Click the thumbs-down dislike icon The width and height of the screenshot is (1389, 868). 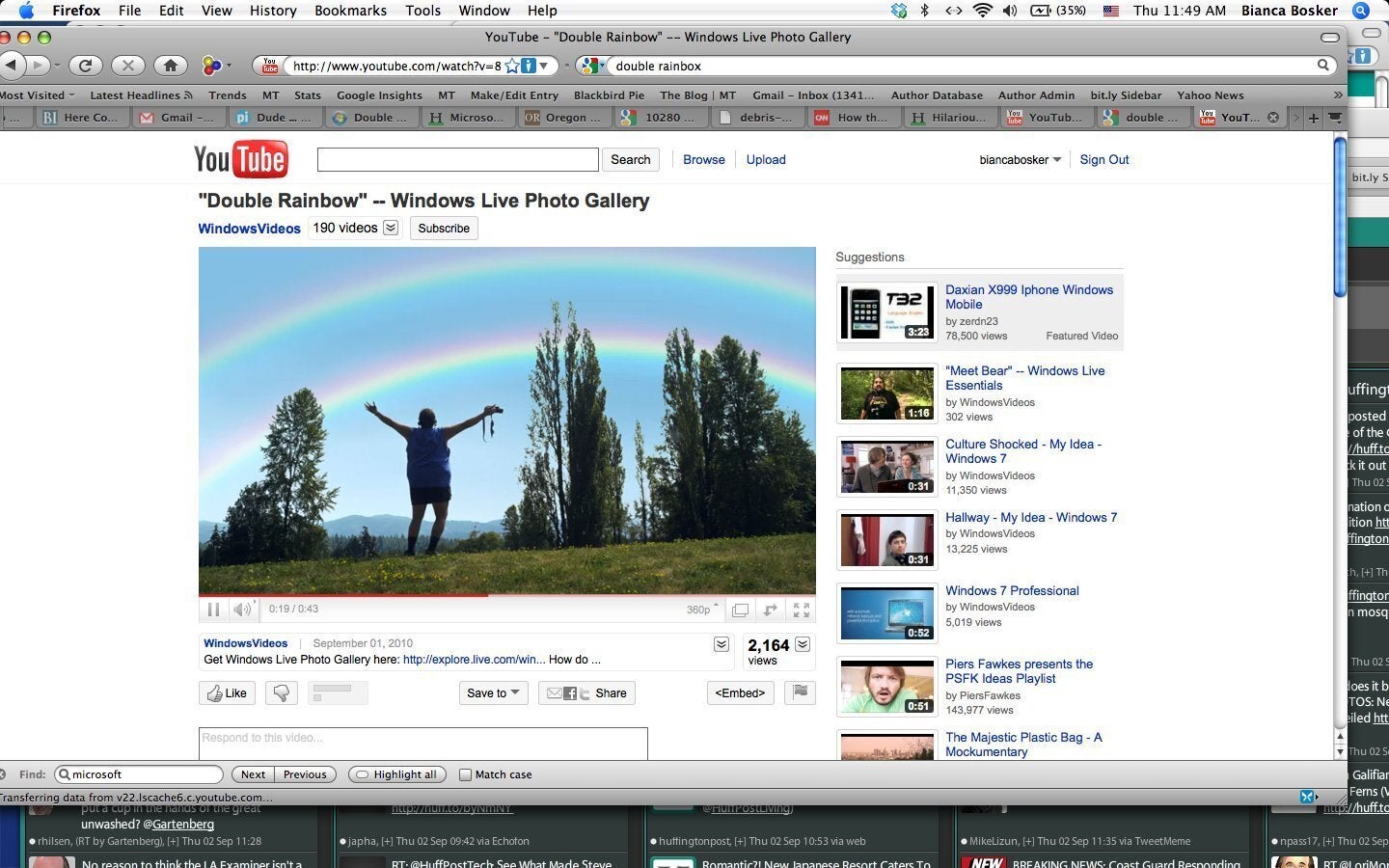tap(282, 692)
